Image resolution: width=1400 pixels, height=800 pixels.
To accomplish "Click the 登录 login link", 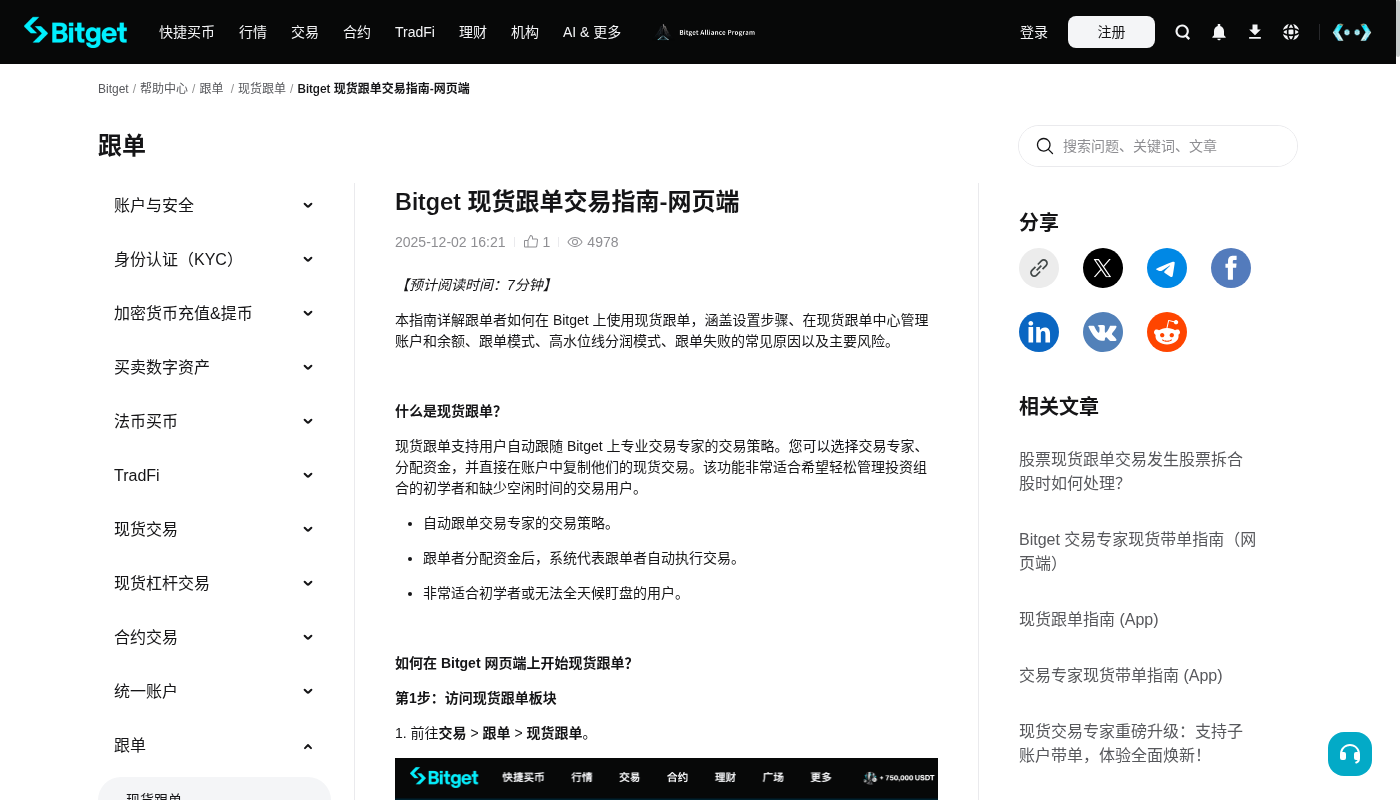I will tap(1034, 32).
